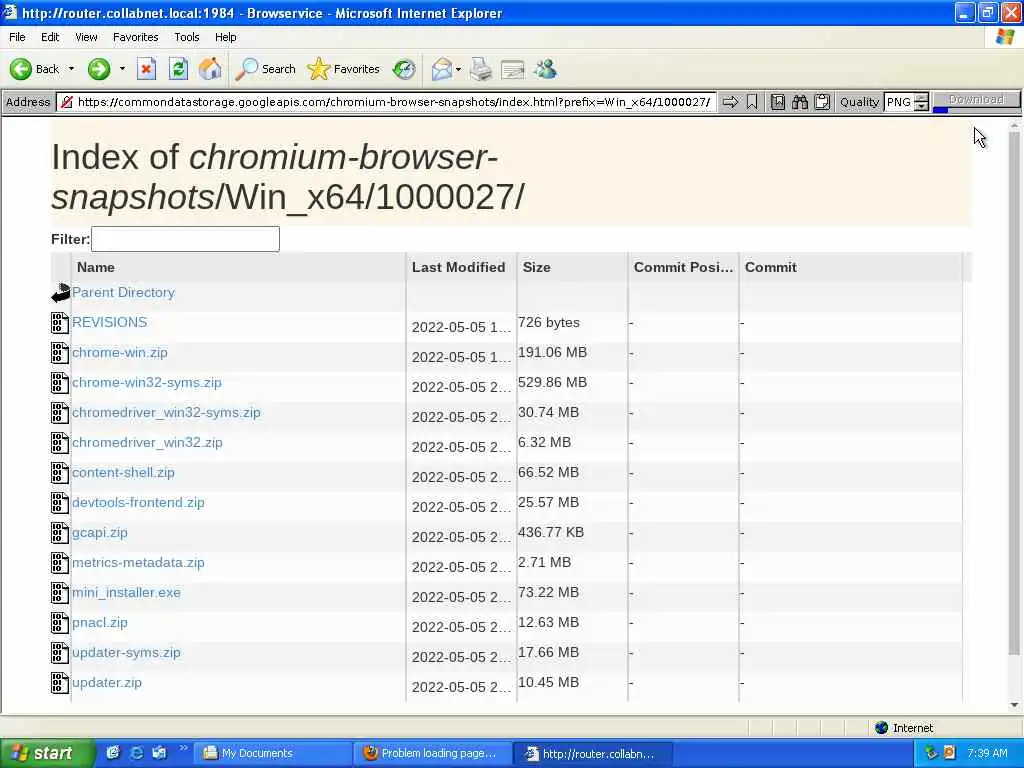1024x768 pixels.
Task: Open updater-syms.zip link
Action: click(126, 653)
